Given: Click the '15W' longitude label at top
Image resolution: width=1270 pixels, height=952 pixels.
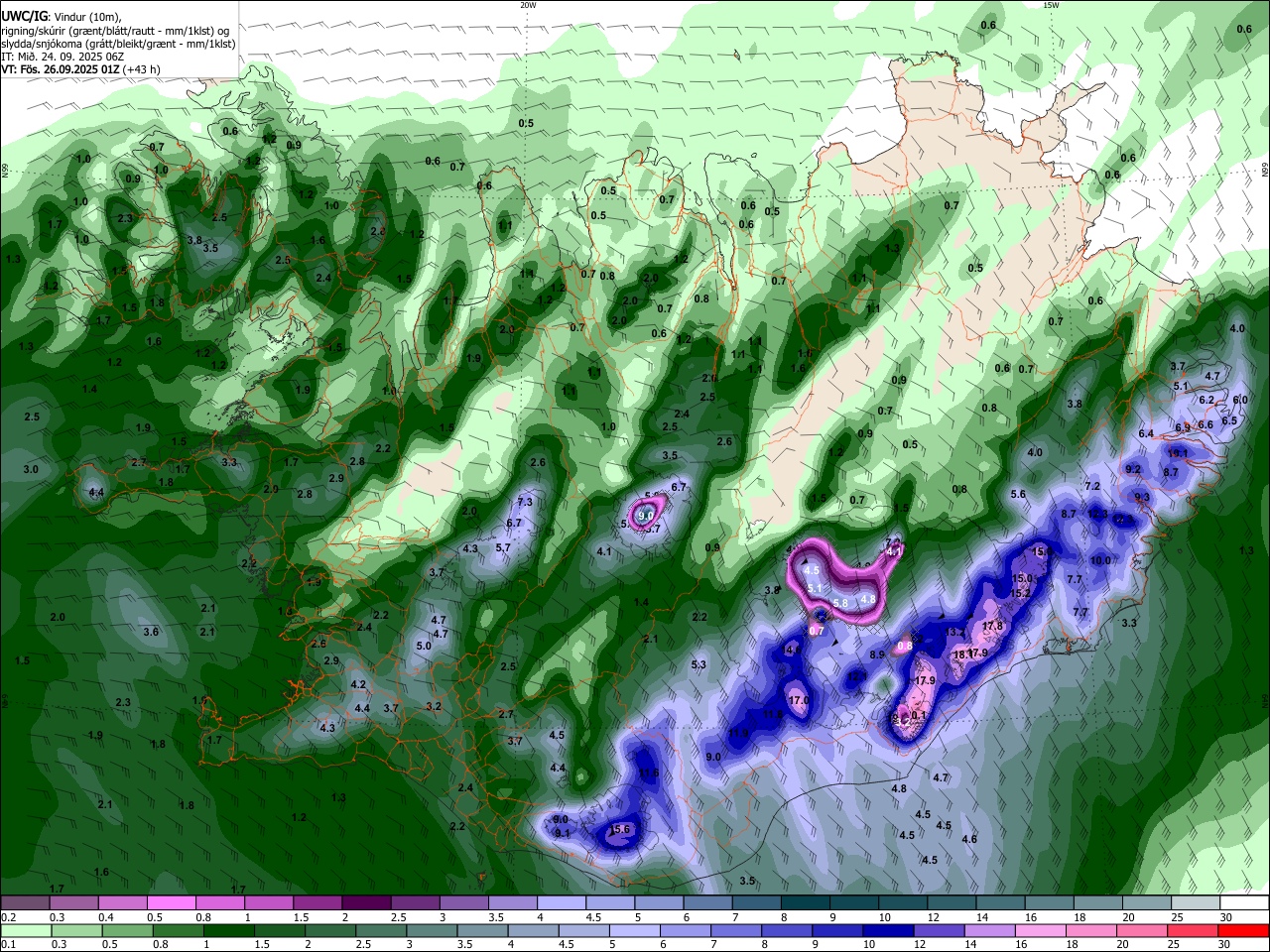Looking at the screenshot, I should click(1051, 5).
